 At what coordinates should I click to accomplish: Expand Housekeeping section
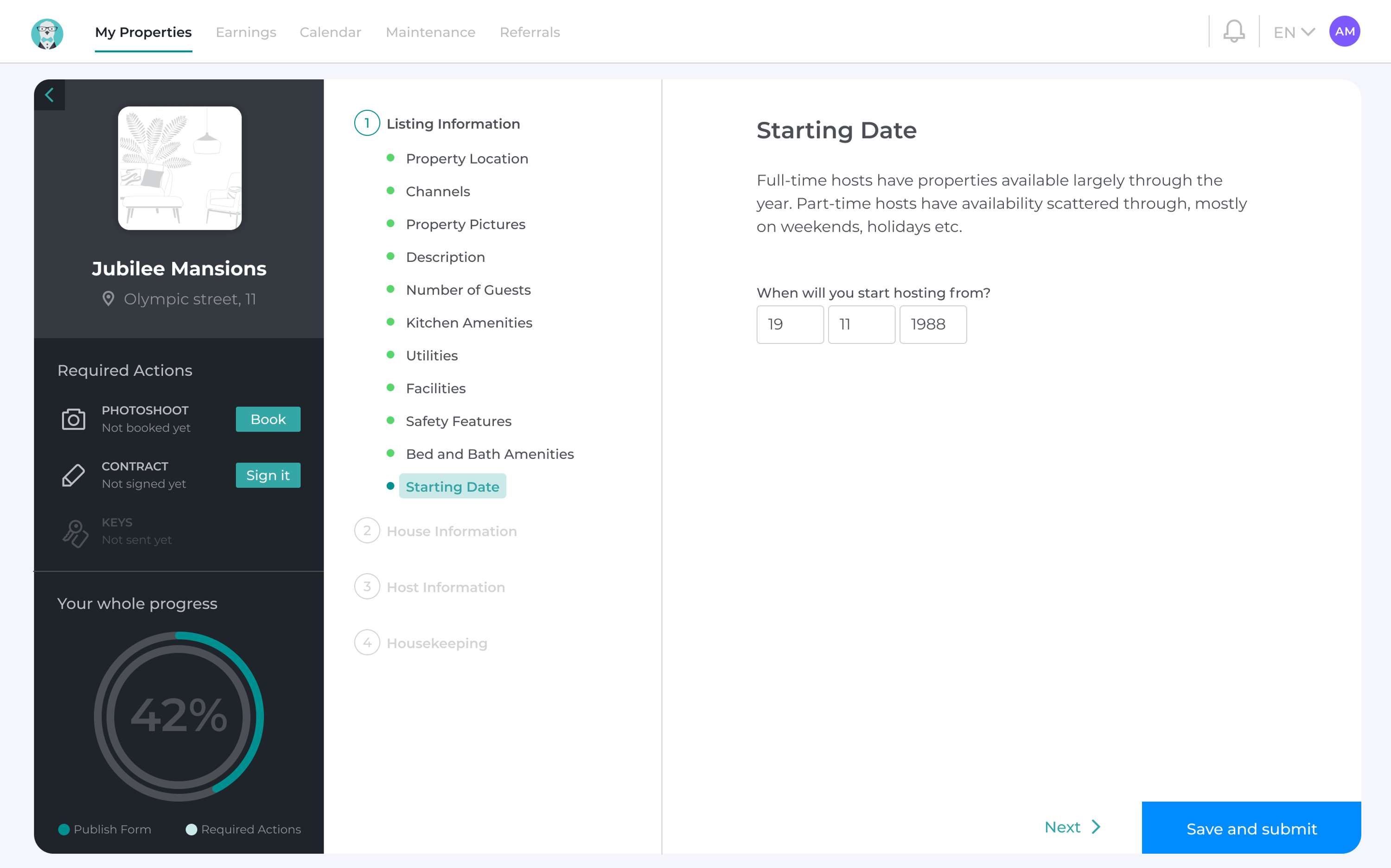tap(436, 643)
